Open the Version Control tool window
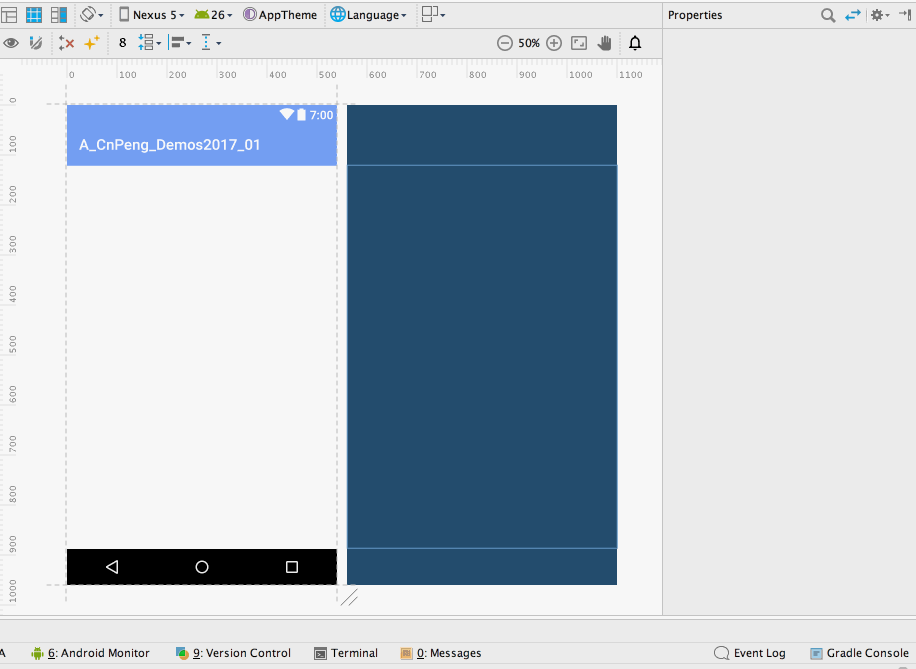The width and height of the screenshot is (916, 669). (x=233, y=653)
